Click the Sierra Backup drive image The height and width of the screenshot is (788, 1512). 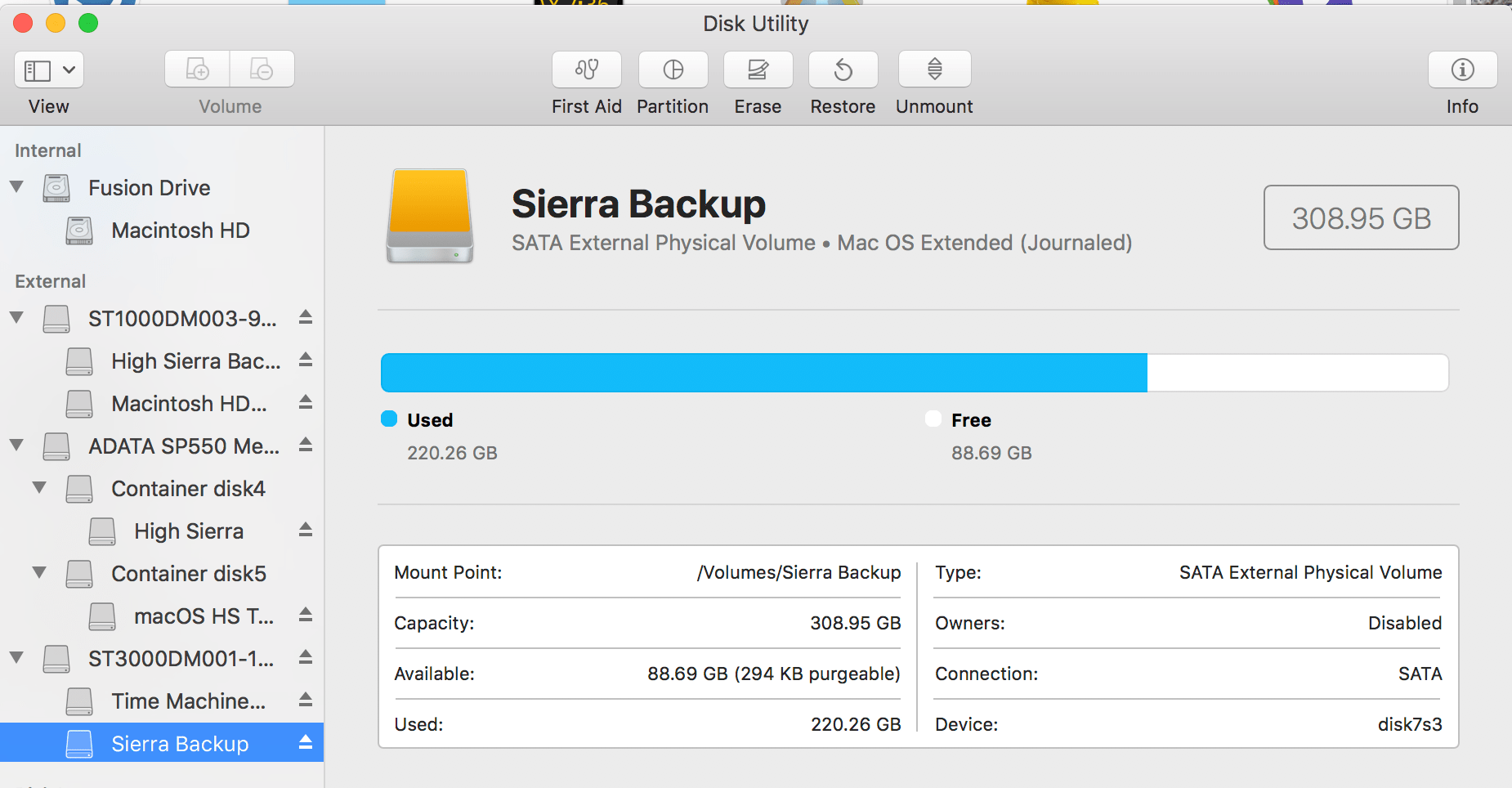[x=430, y=216]
